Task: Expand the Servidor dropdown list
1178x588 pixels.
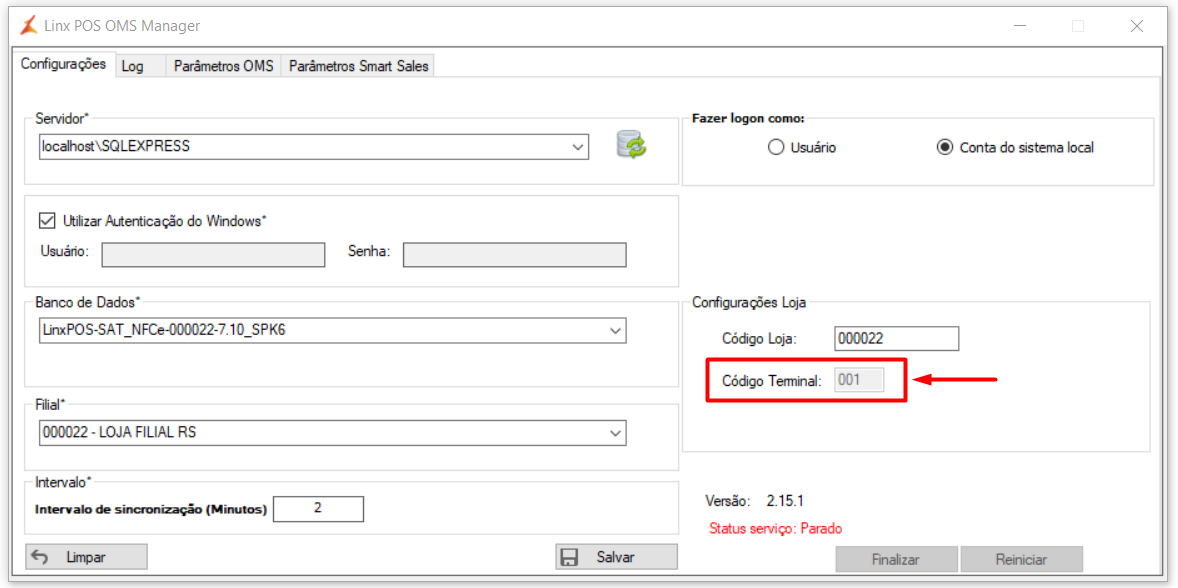Action: pos(578,147)
